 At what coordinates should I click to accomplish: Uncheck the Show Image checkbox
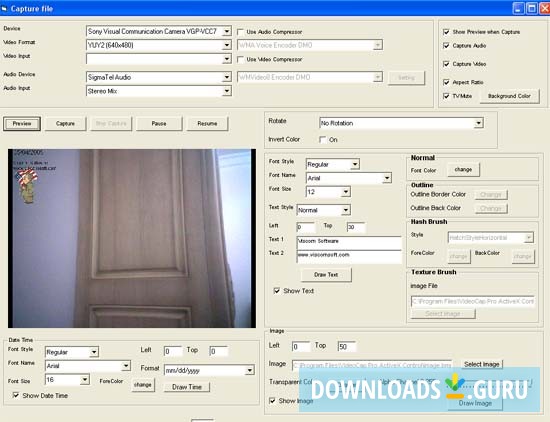click(x=272, y=401)
